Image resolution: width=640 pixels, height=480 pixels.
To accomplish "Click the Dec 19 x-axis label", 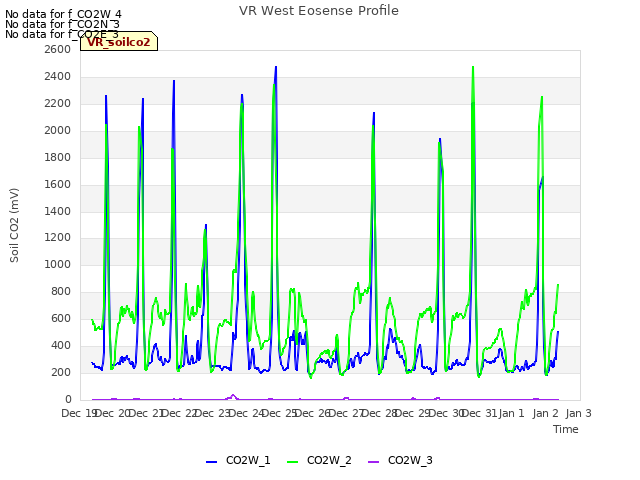I will coord(78,413).
